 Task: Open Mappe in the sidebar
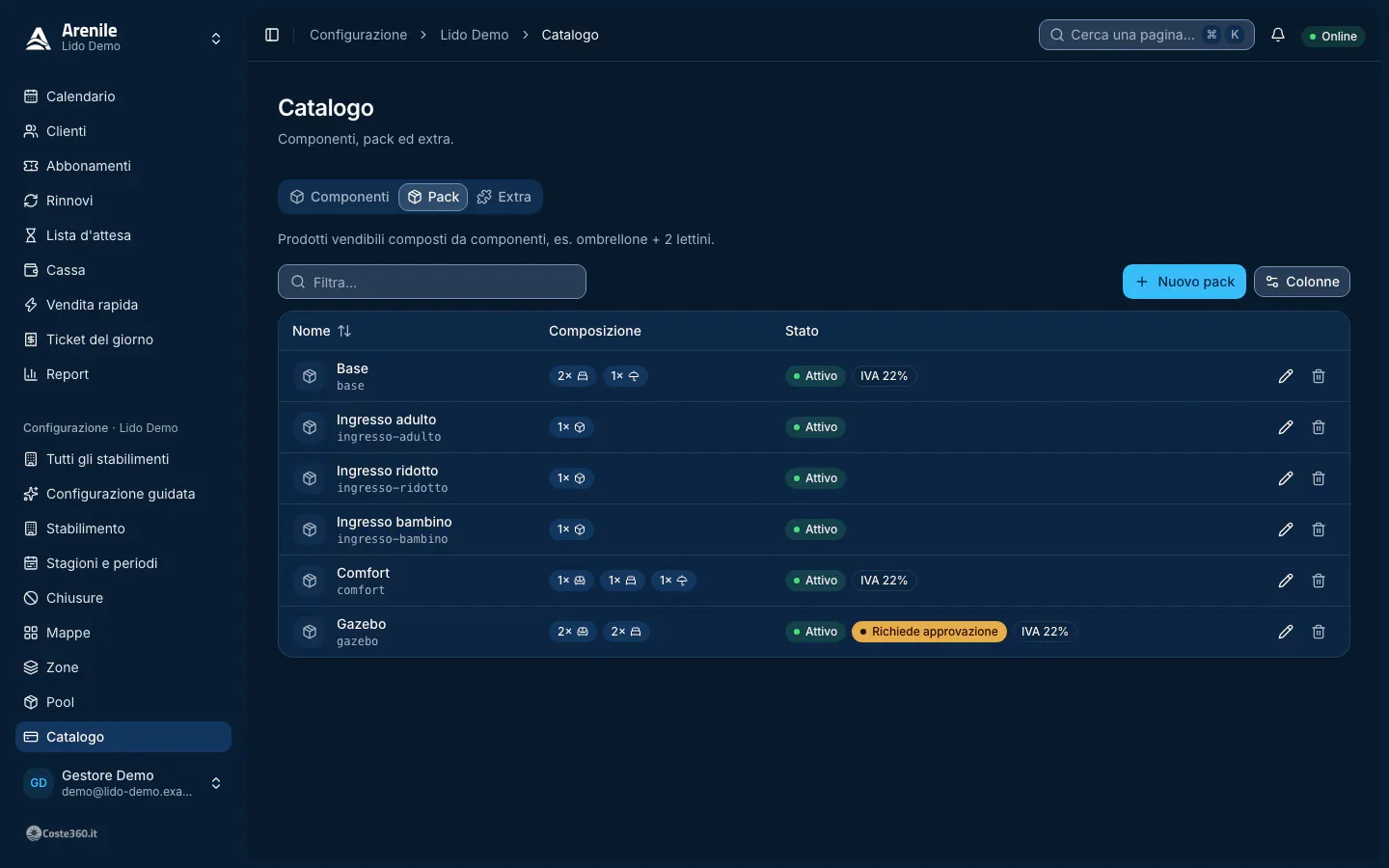click(123, 633)
